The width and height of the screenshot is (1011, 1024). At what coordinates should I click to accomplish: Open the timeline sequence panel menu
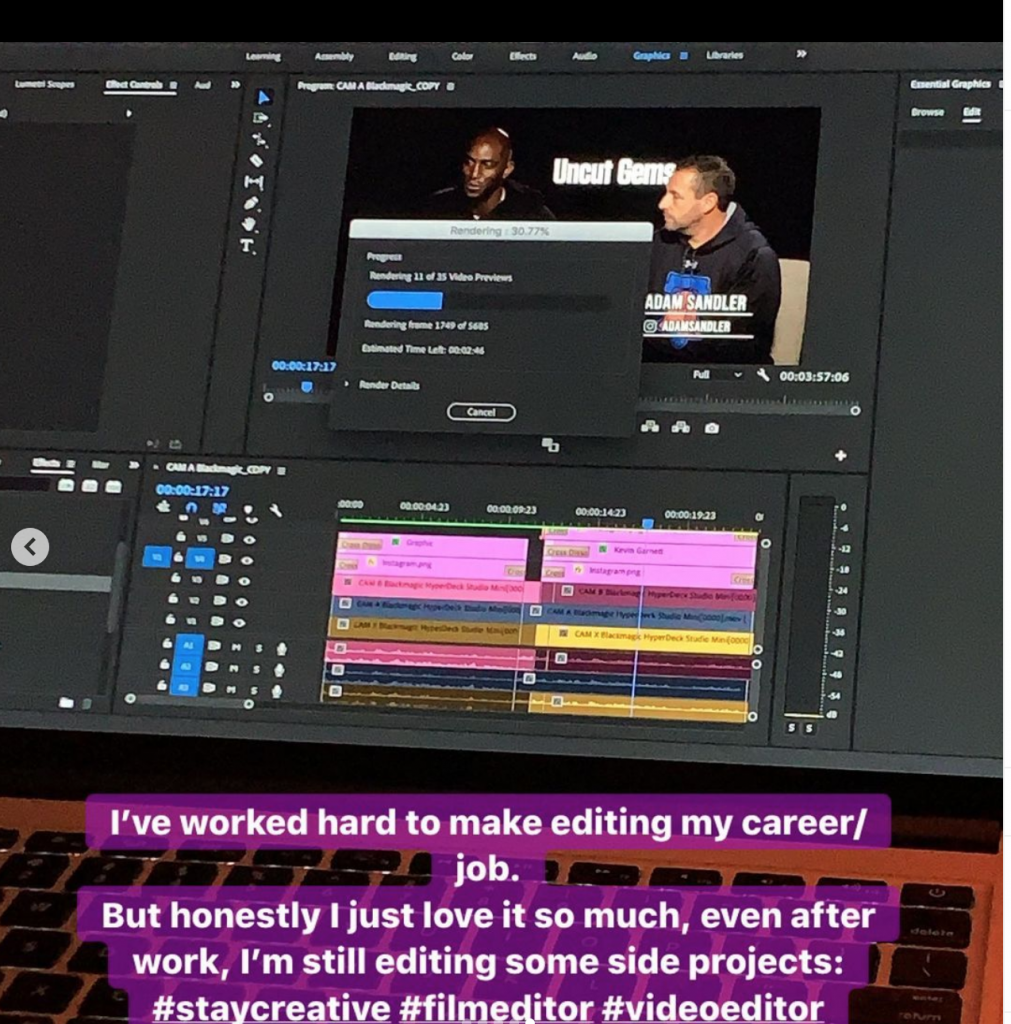pos(281,471)
